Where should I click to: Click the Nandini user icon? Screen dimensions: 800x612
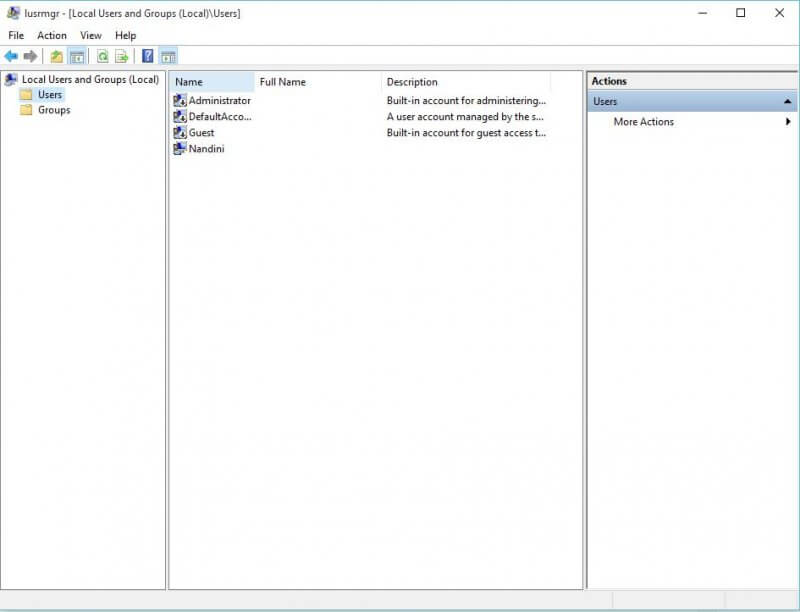coord(180,149)
